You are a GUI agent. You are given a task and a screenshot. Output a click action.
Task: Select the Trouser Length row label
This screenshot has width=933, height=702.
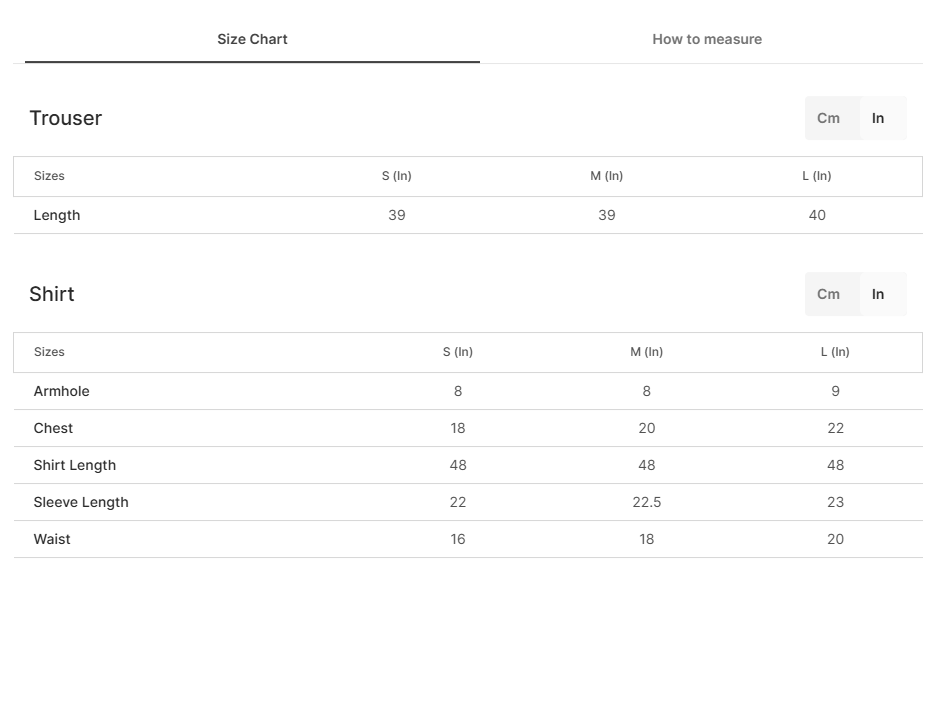click(x=57, y=215)
